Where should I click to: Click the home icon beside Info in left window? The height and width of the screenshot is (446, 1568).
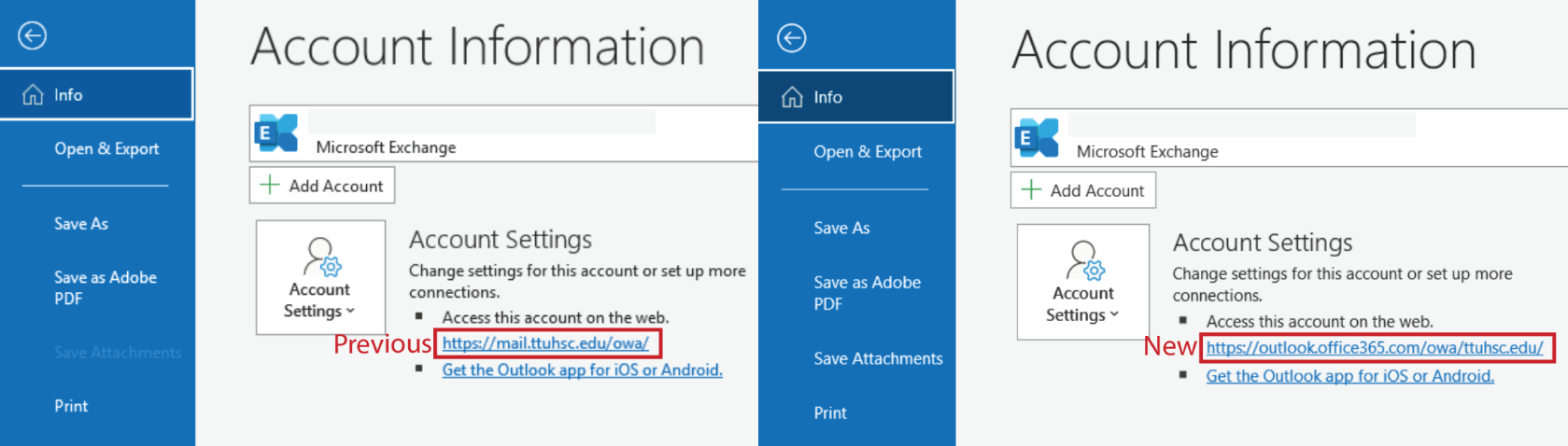pos(33,95)
